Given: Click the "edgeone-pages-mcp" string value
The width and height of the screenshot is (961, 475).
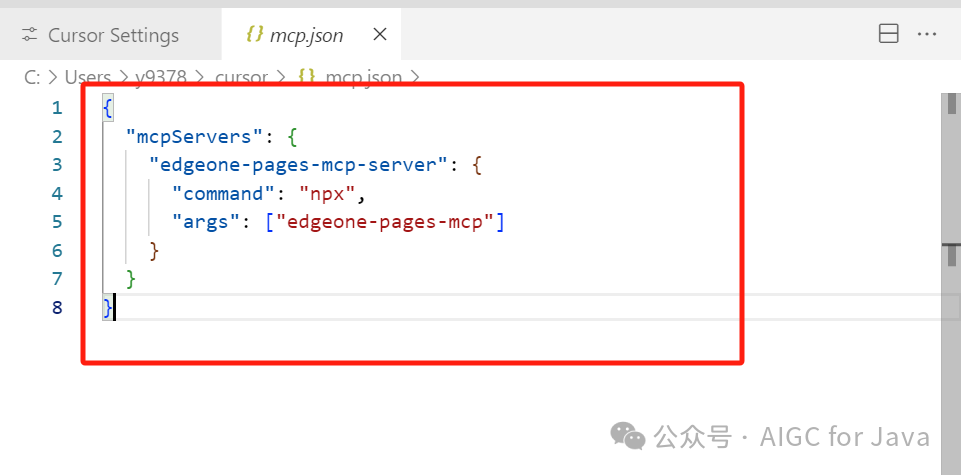Looking at the screenshot, I should [384, 221].
